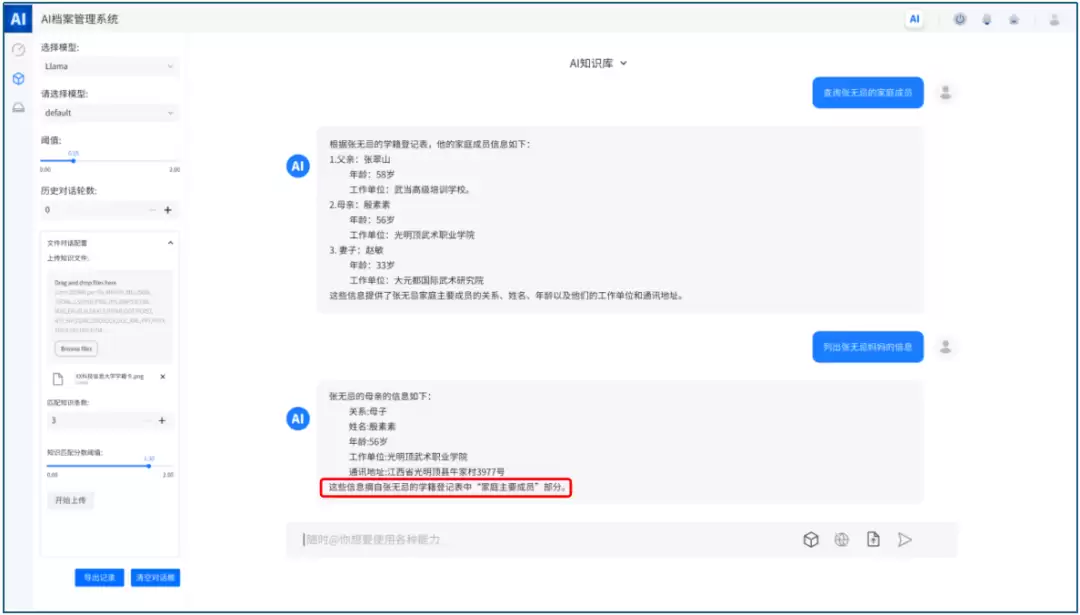Click the text 工作单位：武当高级培训学校

click(x=411, y=189)
